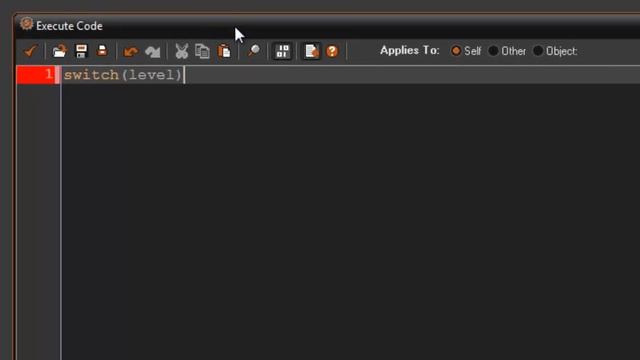Click the Execute Code title bar

point(327,26)
